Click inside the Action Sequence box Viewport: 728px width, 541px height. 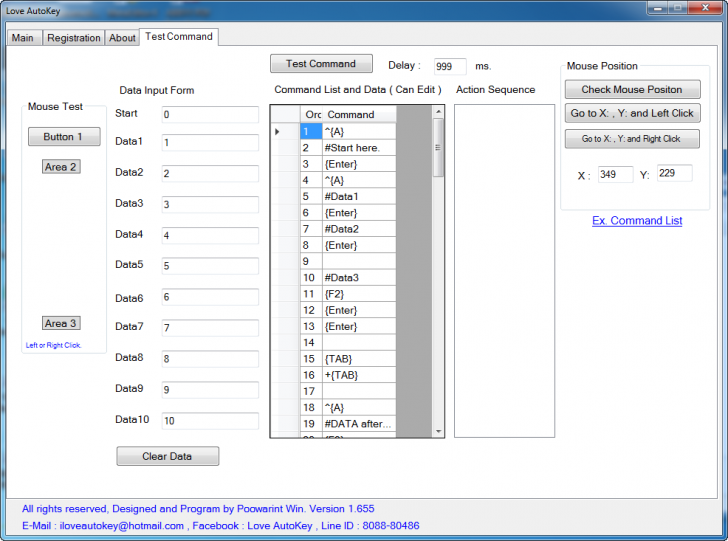click(504, 271)
